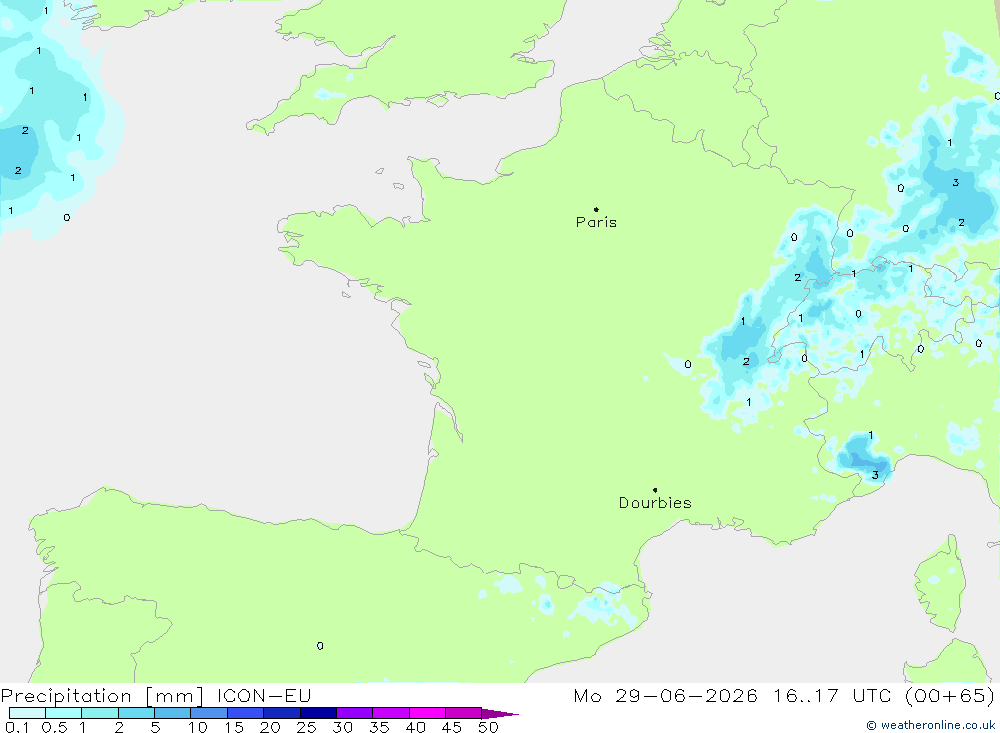This screenshot has width=1000, height=733.
Task: Click the '0.1' legend scale value
Action: tap(17, 727)
